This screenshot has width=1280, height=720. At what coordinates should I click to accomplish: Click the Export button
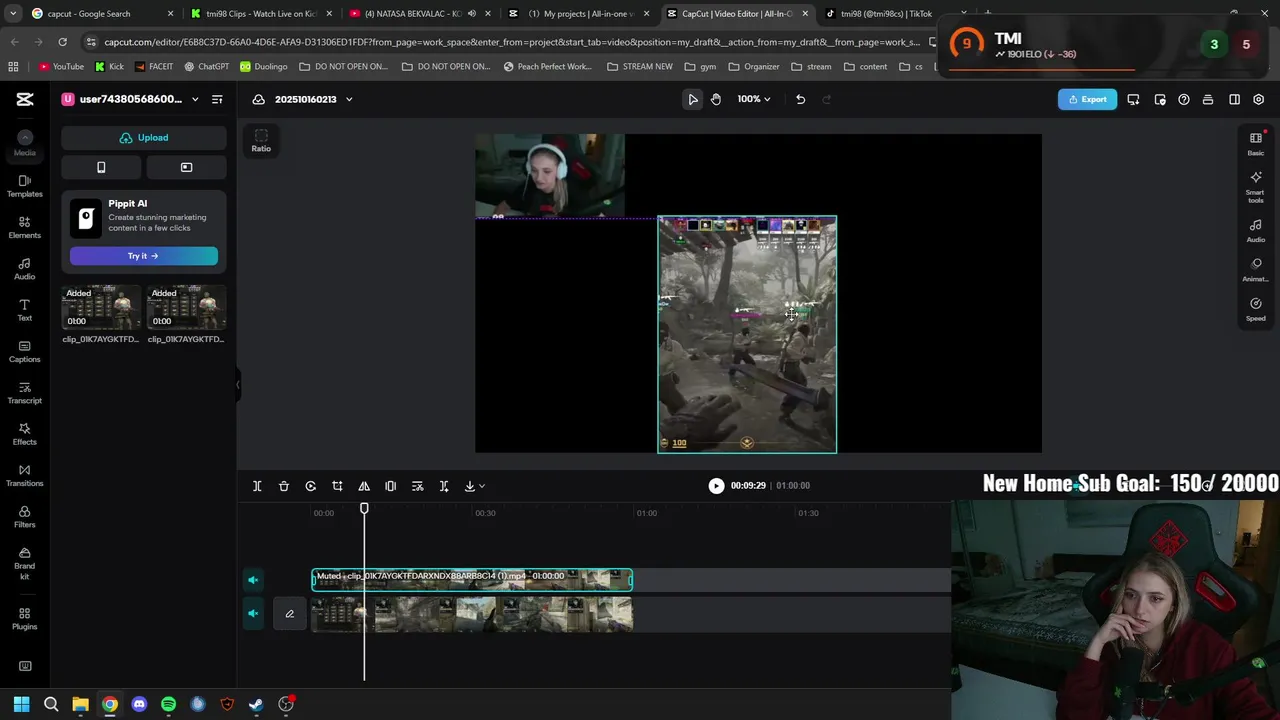[x=1087, y=99]
